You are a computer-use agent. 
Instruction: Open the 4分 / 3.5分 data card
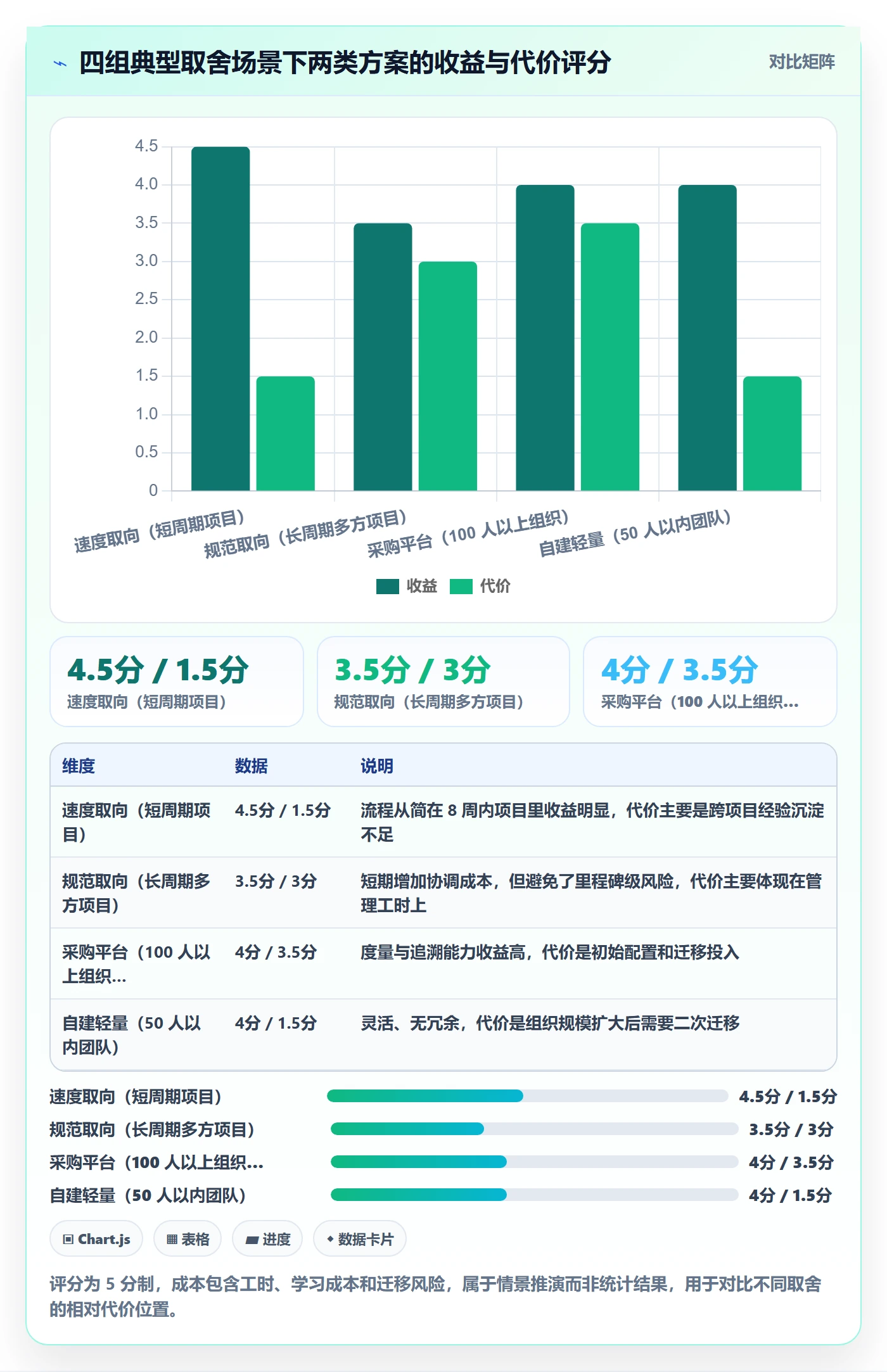tap(710, 682)
